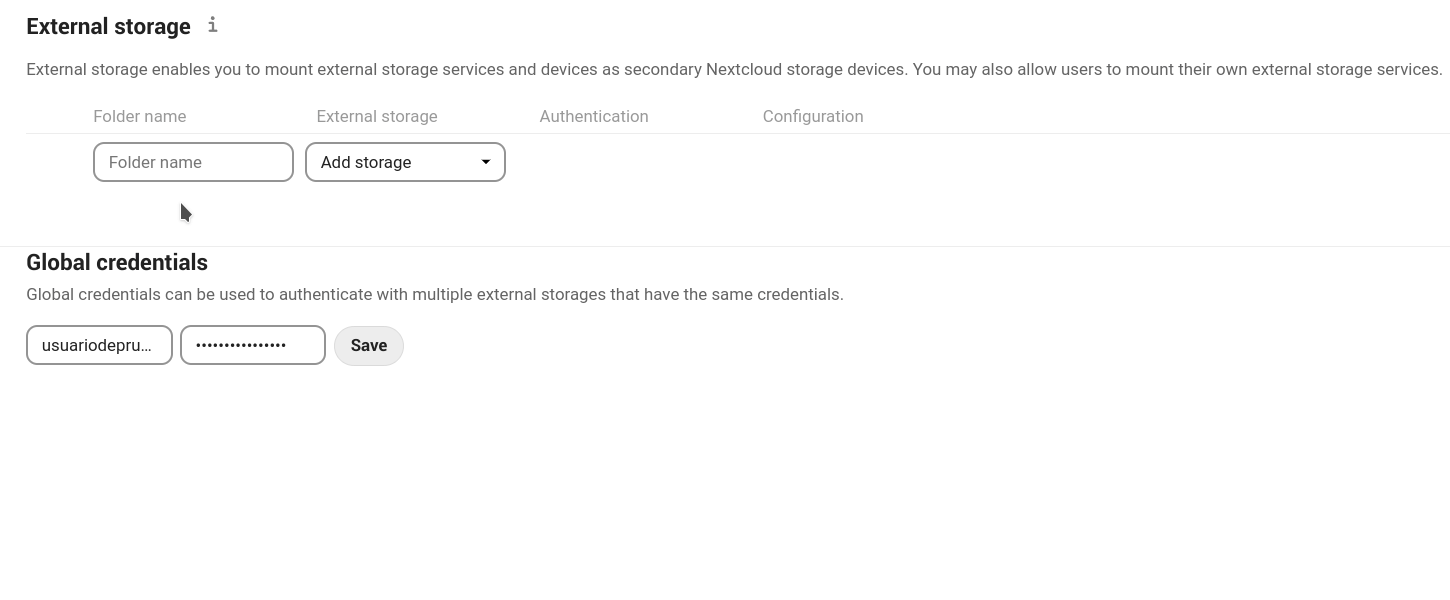Click the info icon beside External storage

(212, 25)
